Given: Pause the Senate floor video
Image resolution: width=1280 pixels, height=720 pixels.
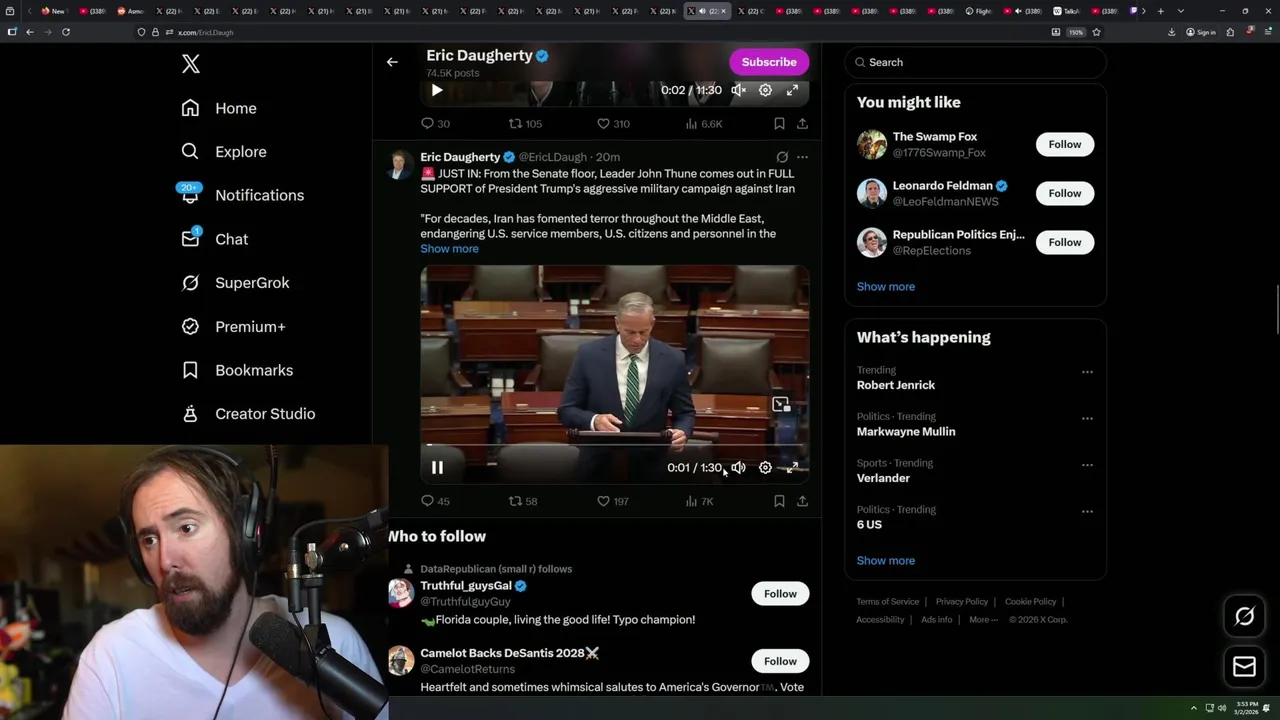Looking at the screenshot, I should [x=437, y=468].
